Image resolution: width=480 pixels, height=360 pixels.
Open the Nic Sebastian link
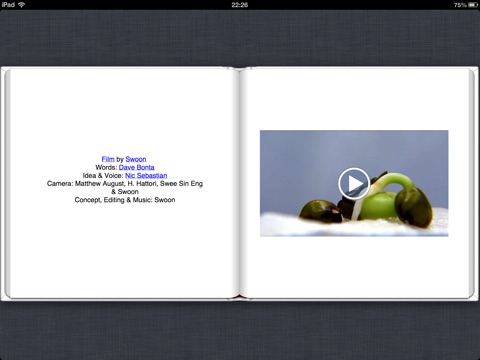click(x=146, y=176)
